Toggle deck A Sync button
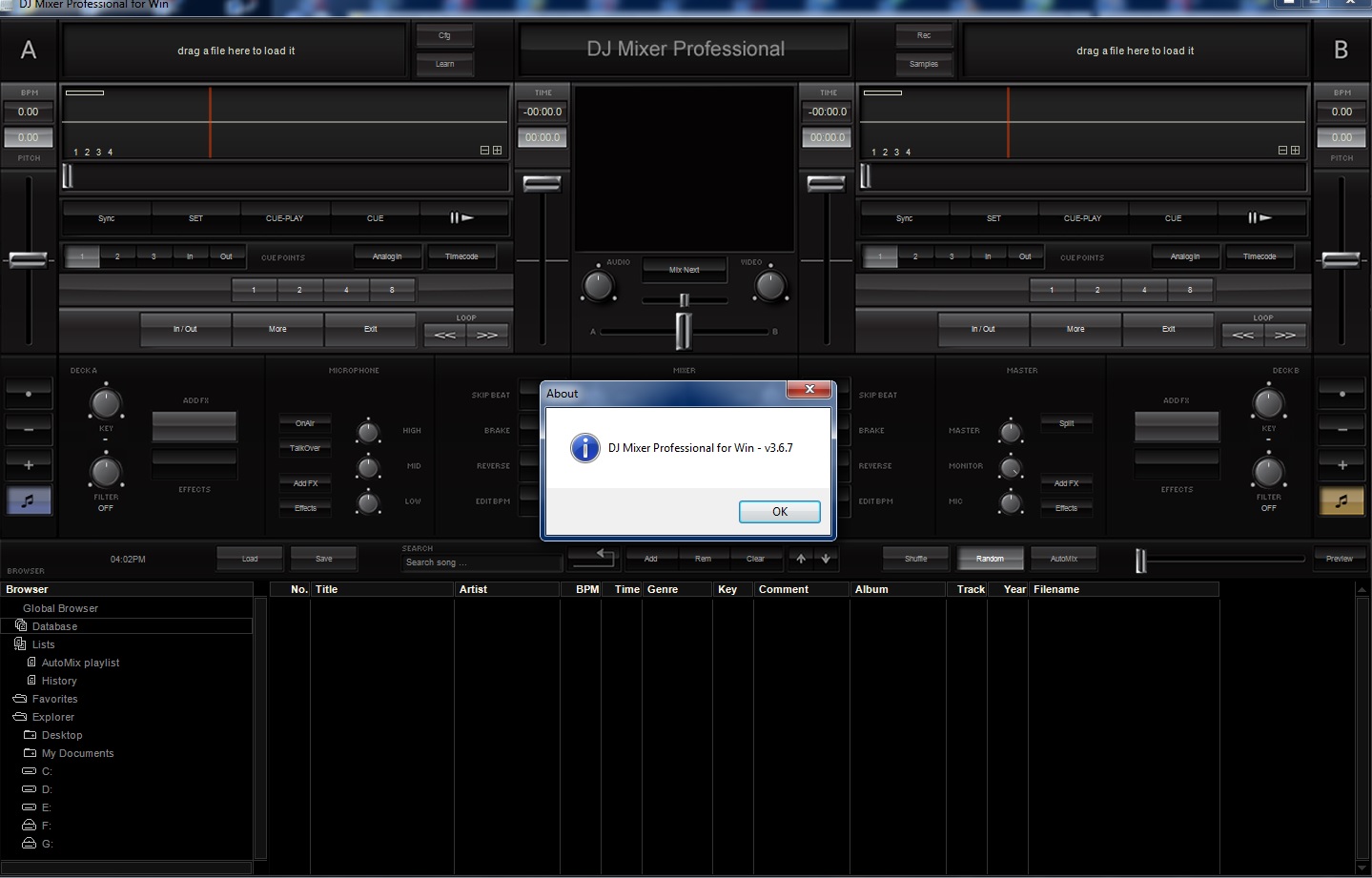1372x878 pixels. click(107, 218)
